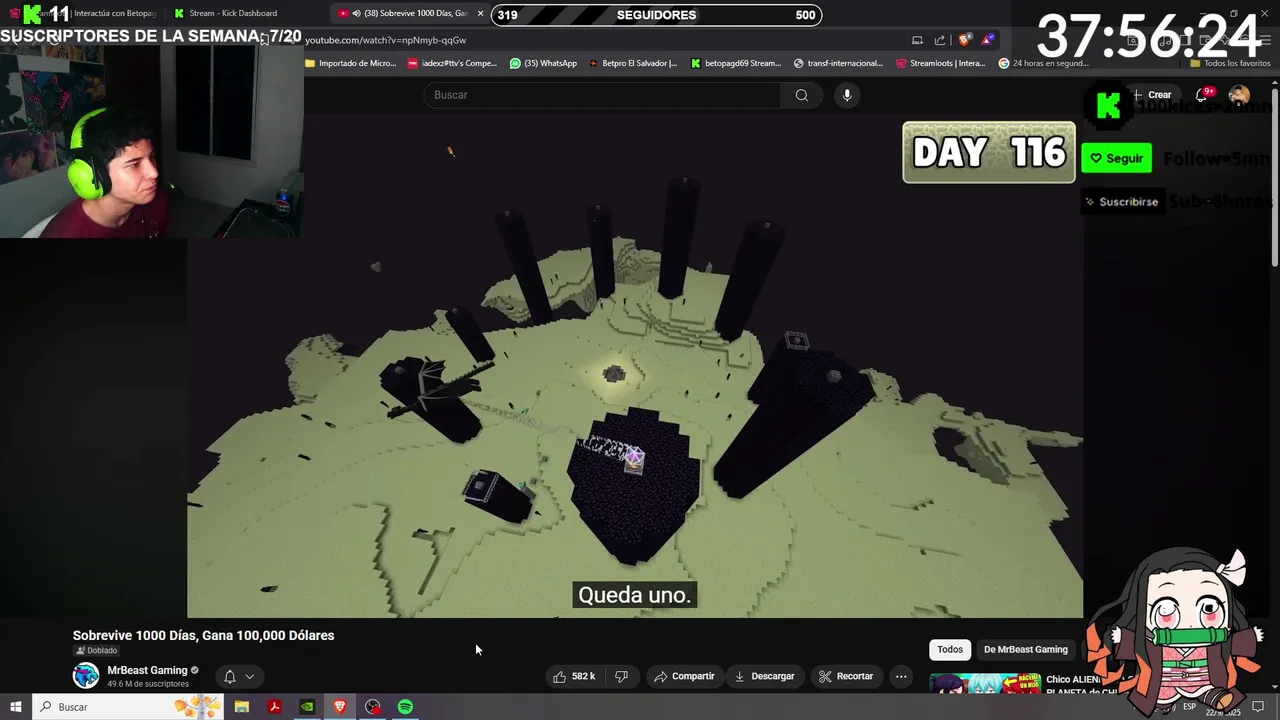Open more actions three-dot menu
The width and height of the screenshot is (1280, 720).
[x=901, y=677]
